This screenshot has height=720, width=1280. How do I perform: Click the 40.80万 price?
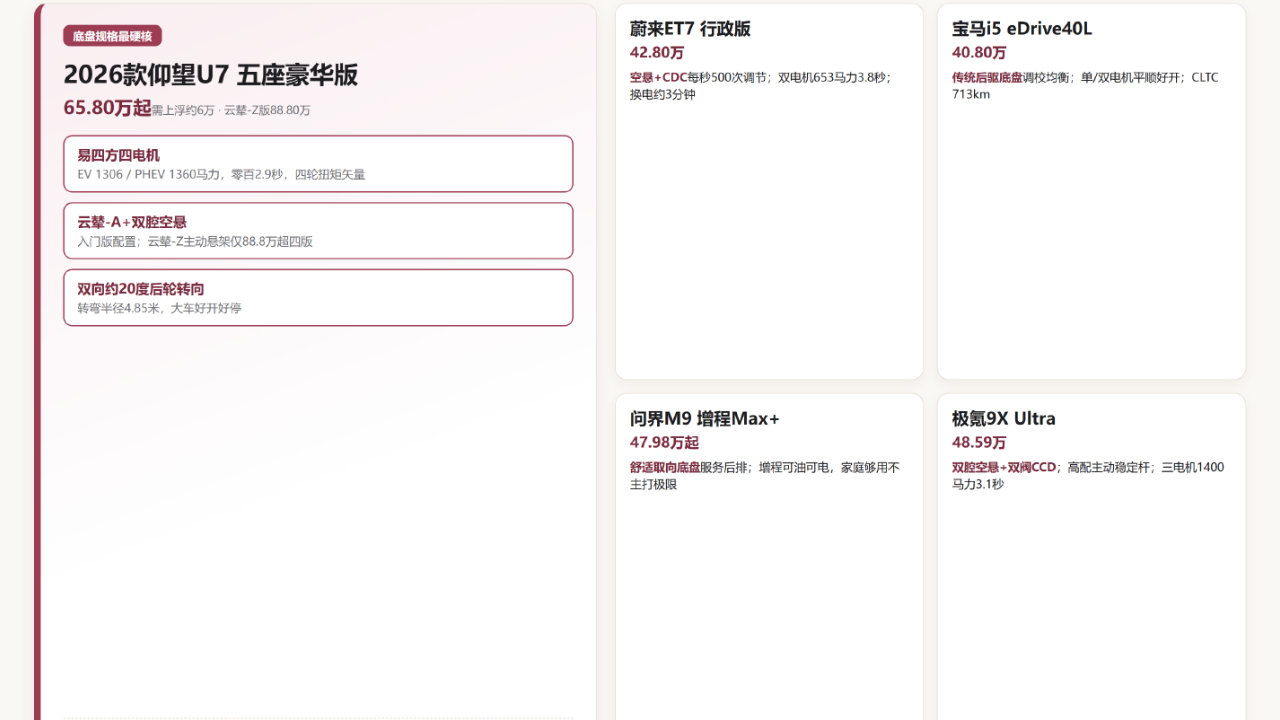tap(979, 53)
